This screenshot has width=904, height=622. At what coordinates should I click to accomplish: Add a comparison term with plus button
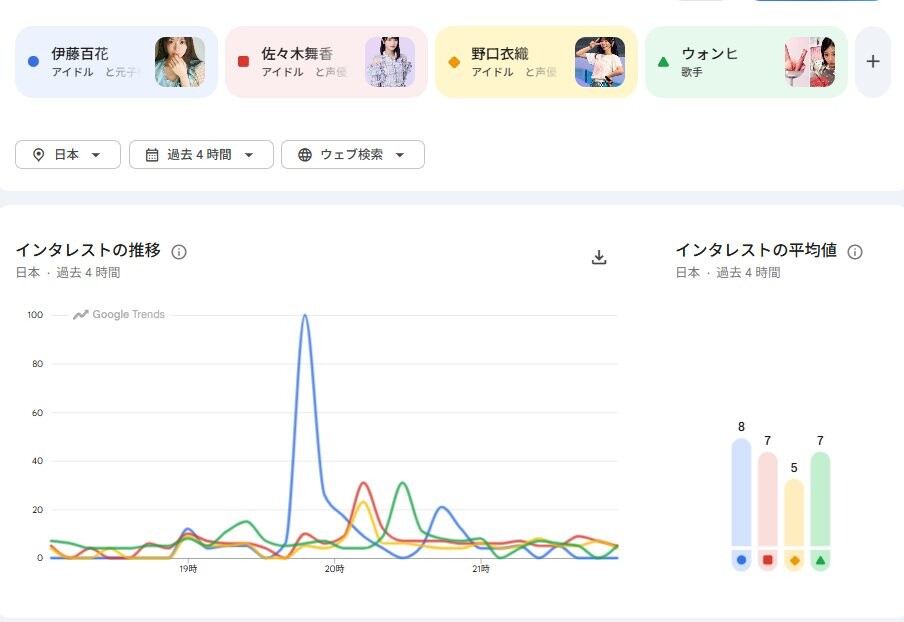point(872,62)
